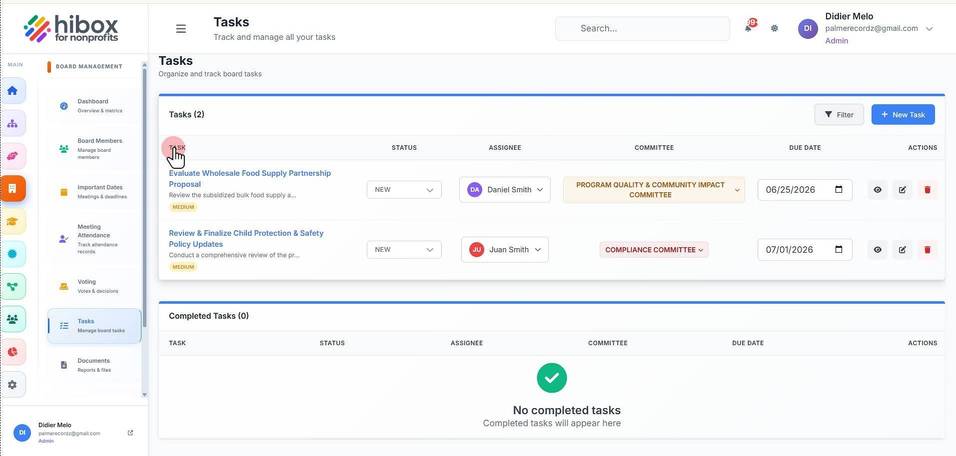
Task: Create a New Task
Action: point(903,115)
